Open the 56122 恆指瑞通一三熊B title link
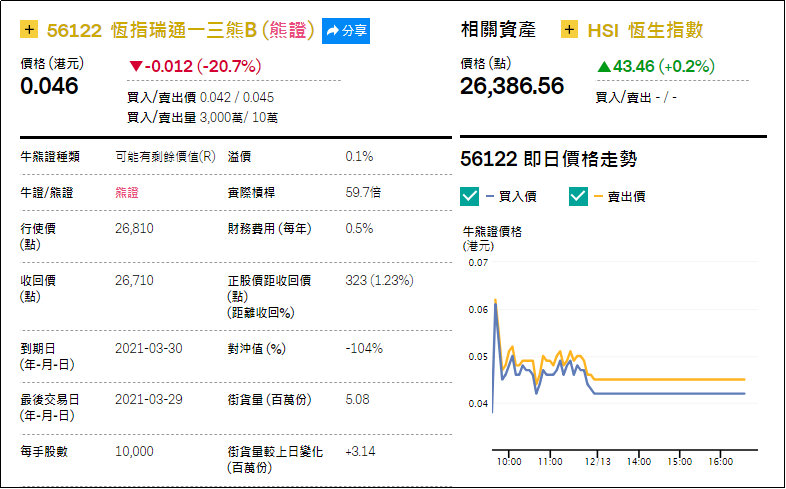This screenshot has width=786, height=489. pyautogui.click(x=180, y=30)
